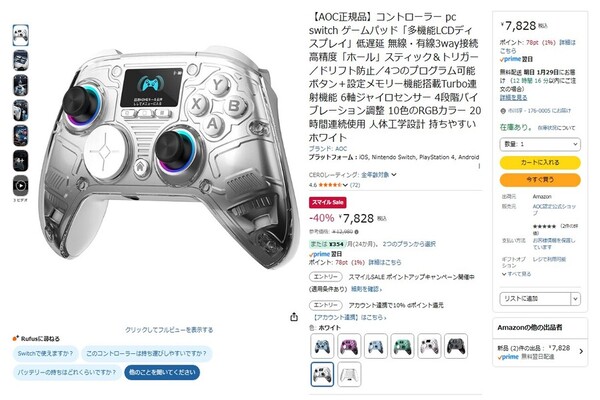600x400 pixels.
Task: Choose the black controller color variant
Action: pyautogui.click(x=456, y=346)
